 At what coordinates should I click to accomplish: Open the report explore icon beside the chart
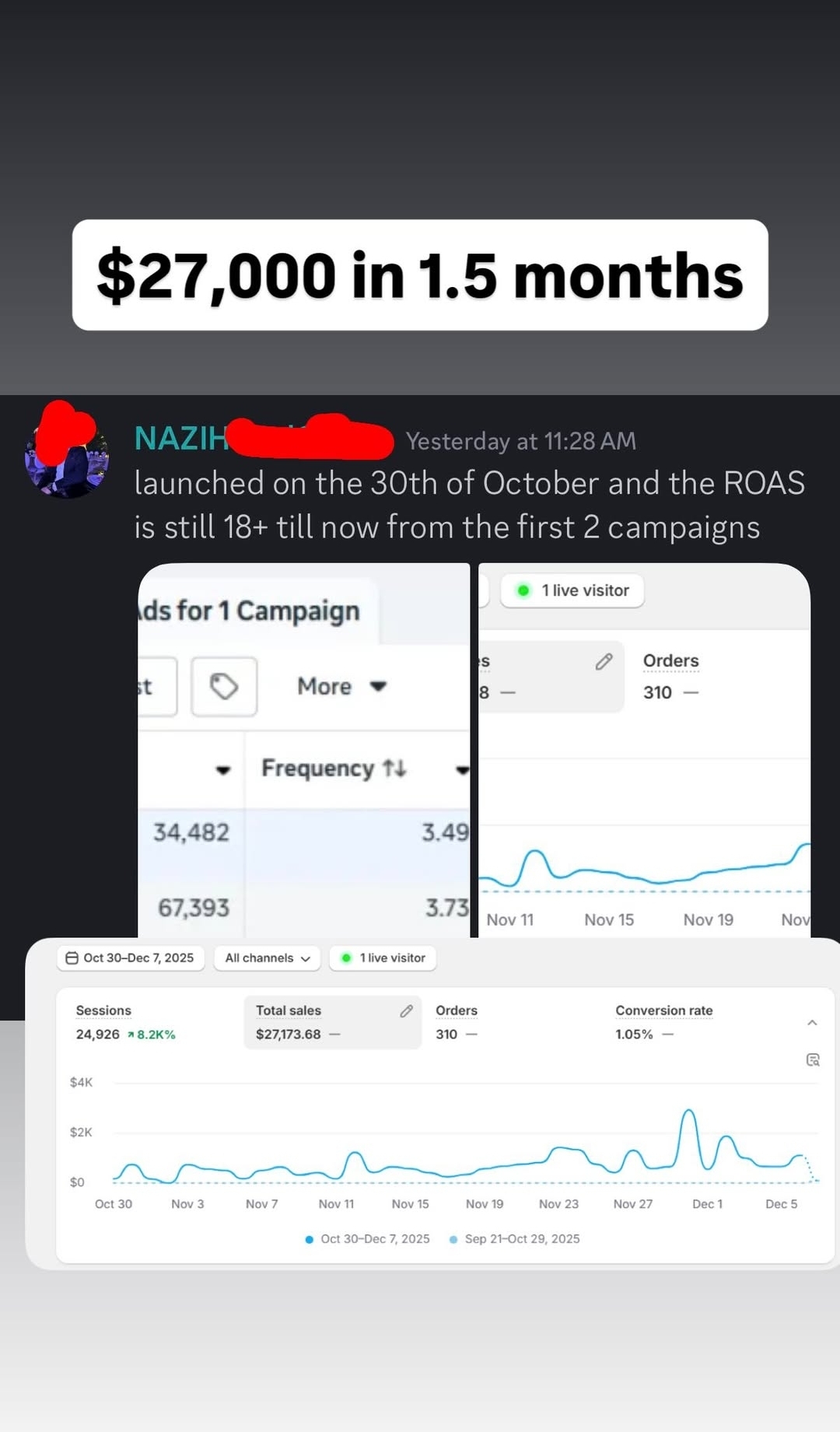813,1059
